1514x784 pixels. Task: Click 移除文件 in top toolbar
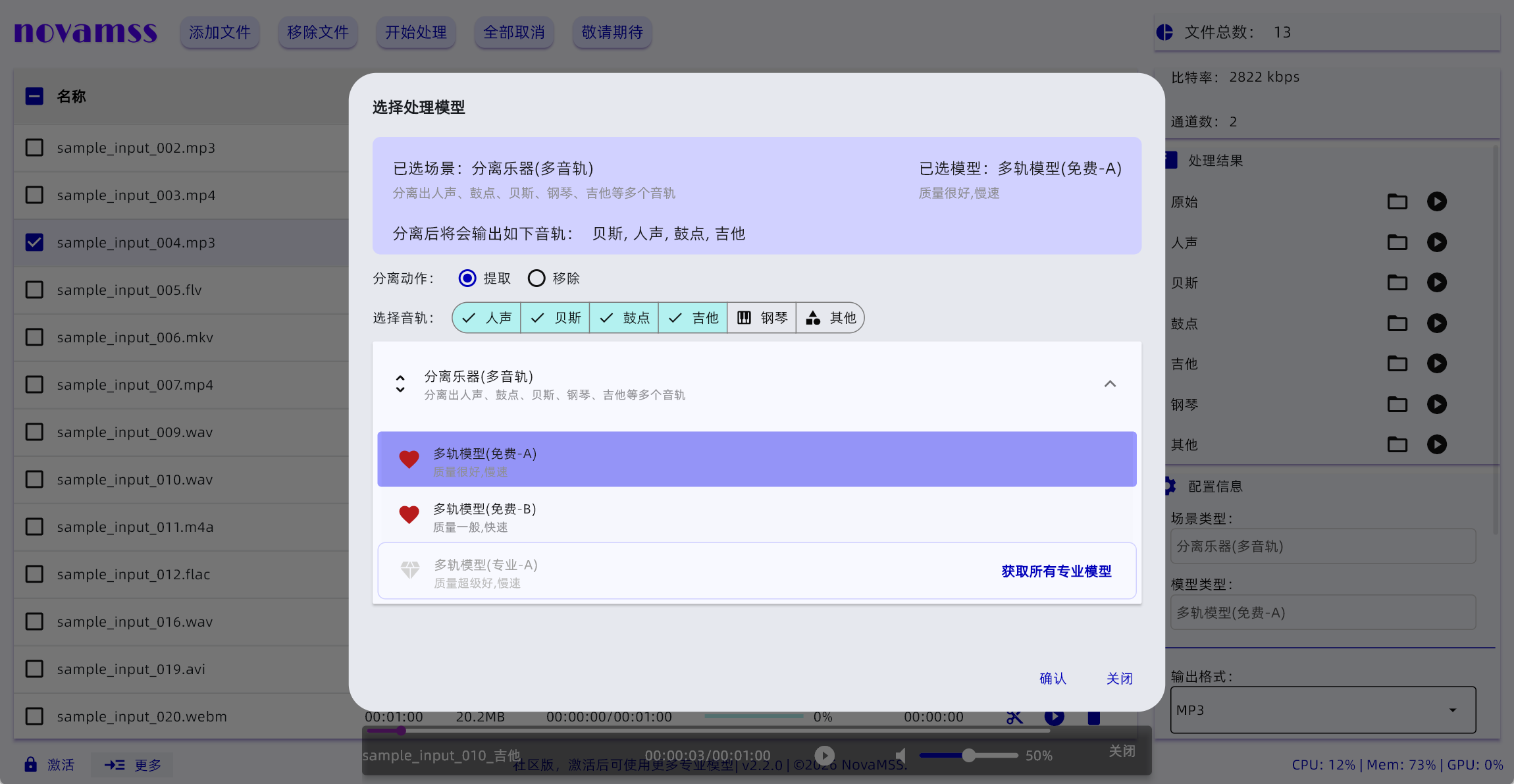(318, 32)
